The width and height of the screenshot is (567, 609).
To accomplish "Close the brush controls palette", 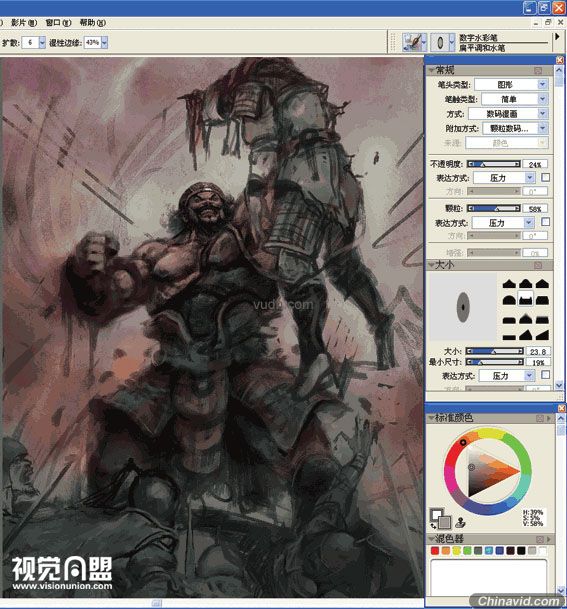I will pyautogui.click(x=560, y=60).
